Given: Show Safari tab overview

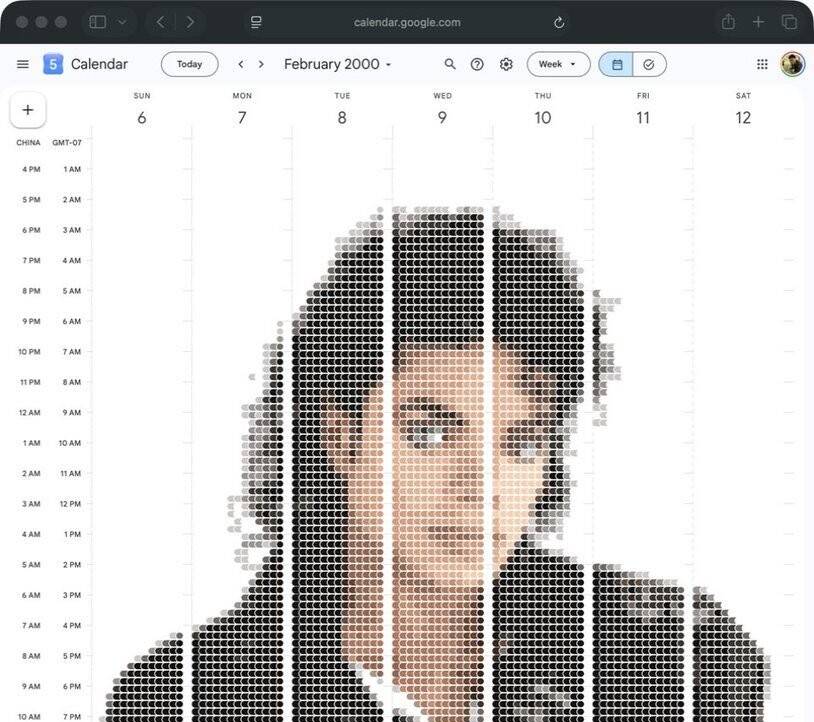Looking at the screenshot, I should [789, 22].
